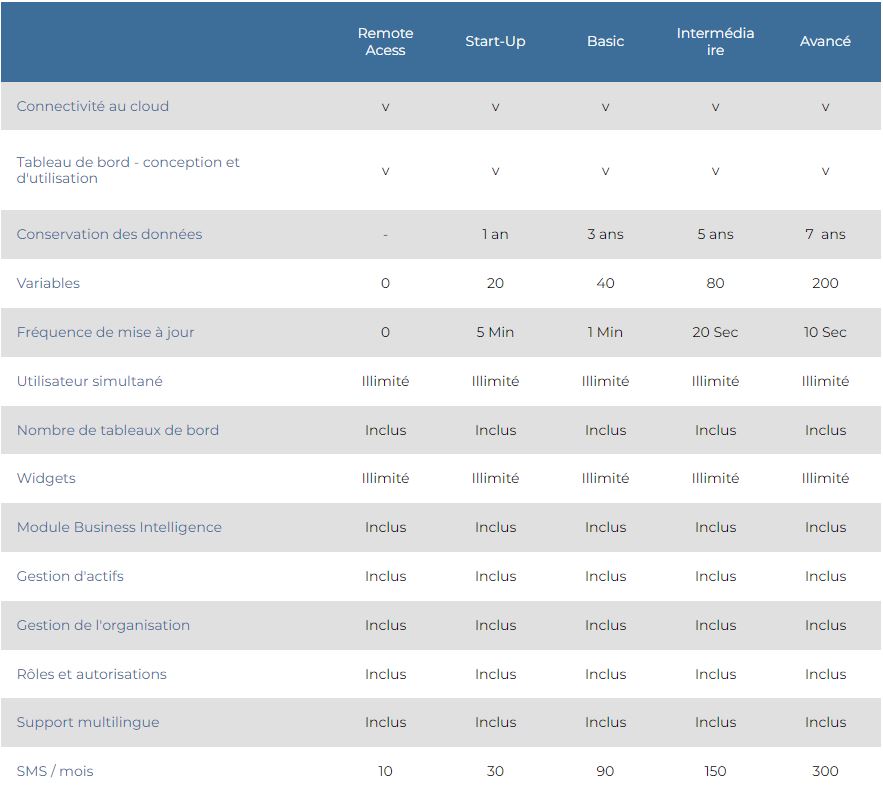Click the 200 variables value
The image size is (883, 810).
pyautogui.click(x=825, y=283)
